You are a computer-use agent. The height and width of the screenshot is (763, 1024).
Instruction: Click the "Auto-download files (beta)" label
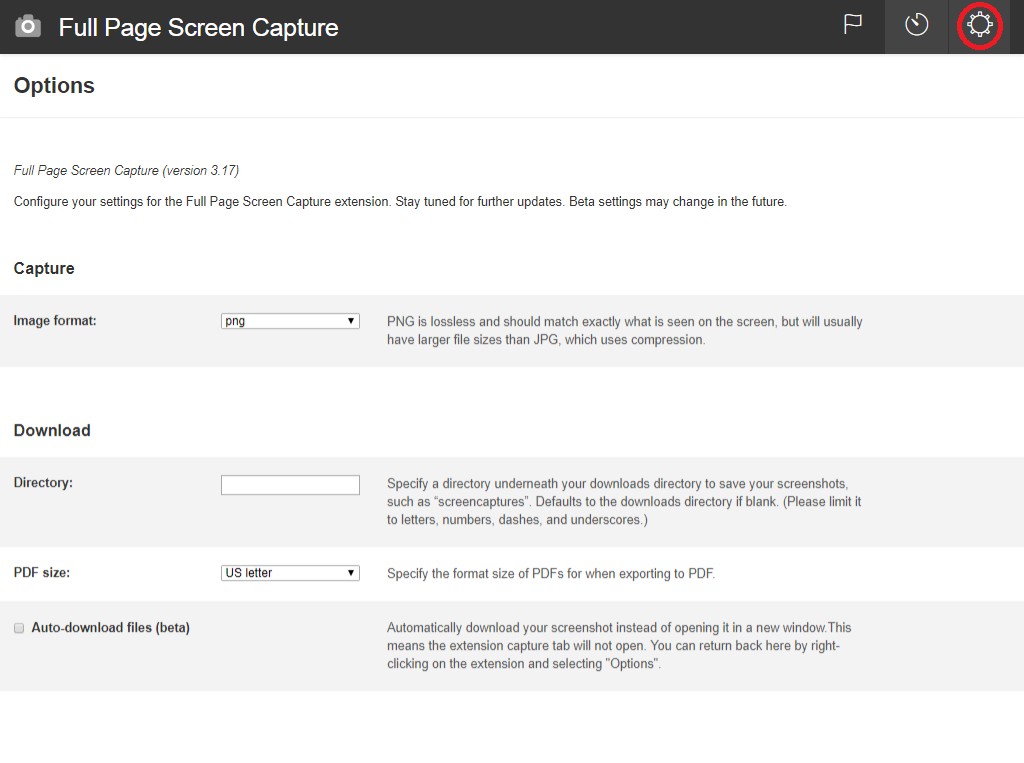110,628
